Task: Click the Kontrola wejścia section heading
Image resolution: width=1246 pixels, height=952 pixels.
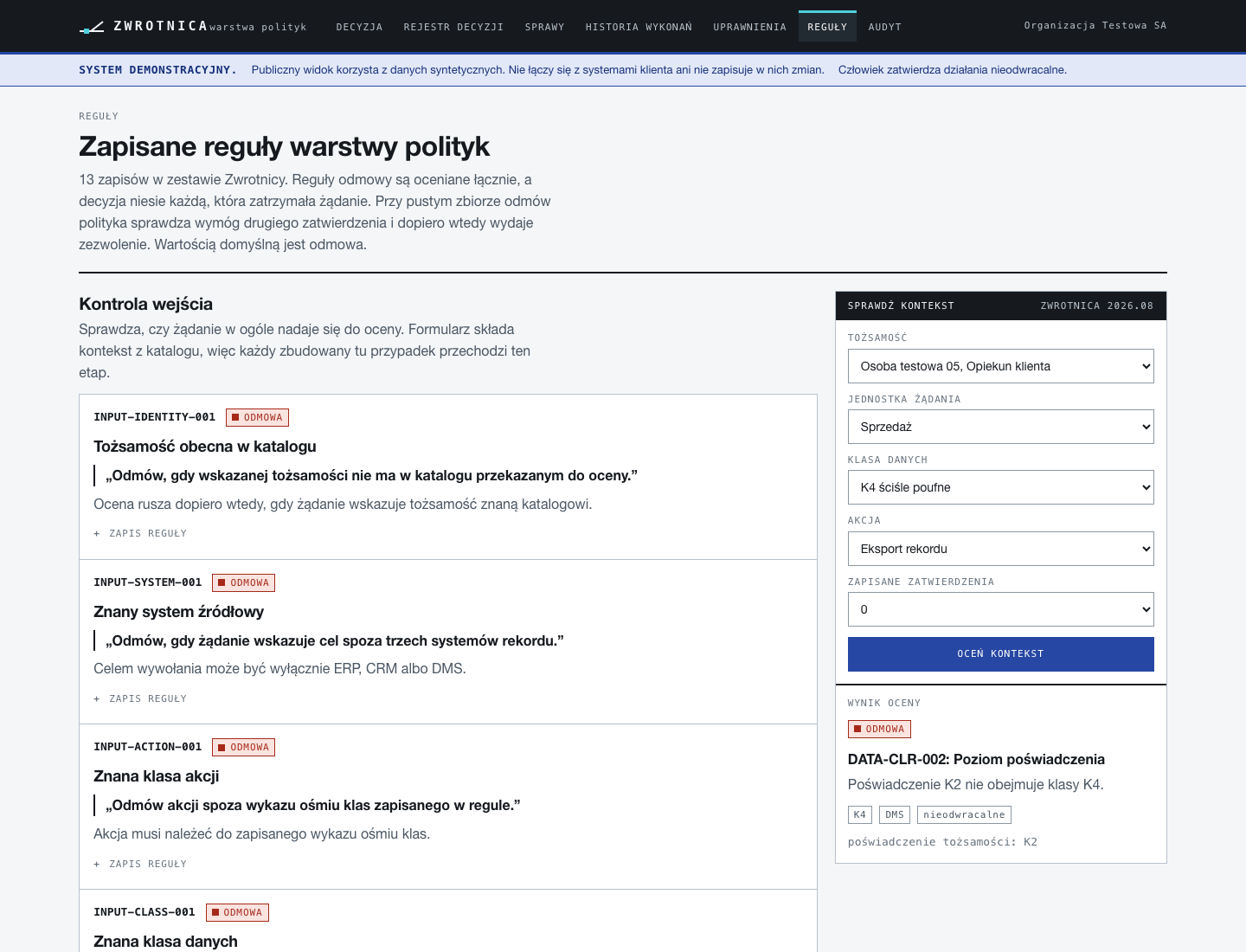Action: 146,304
